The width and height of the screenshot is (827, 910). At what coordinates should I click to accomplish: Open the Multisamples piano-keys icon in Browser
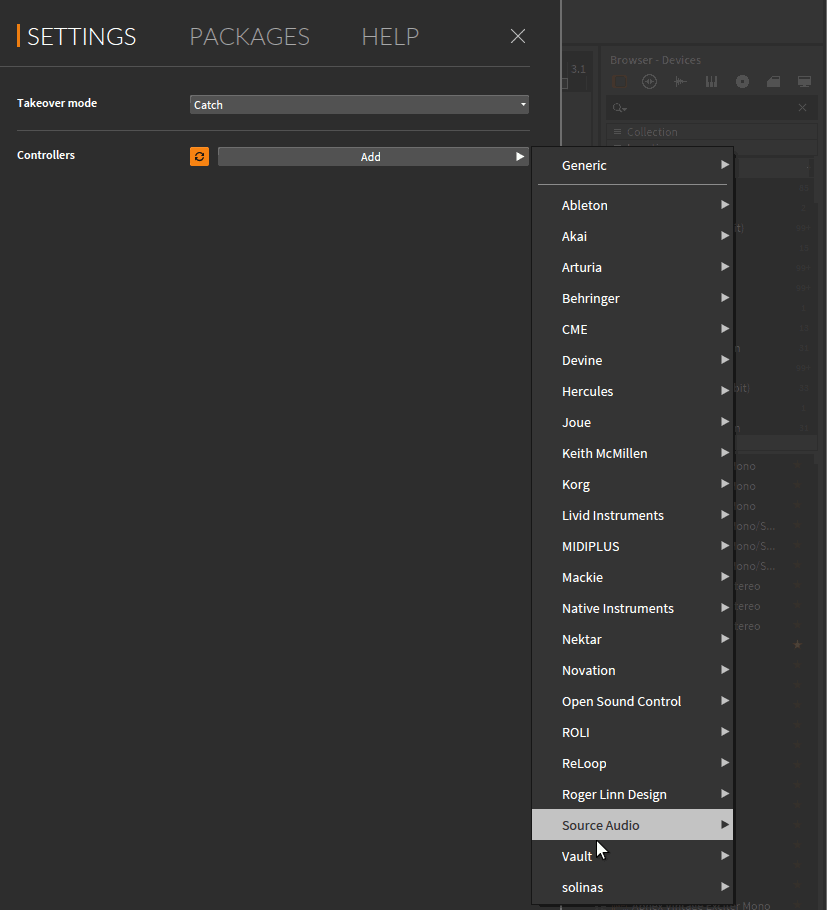point(712,82)
